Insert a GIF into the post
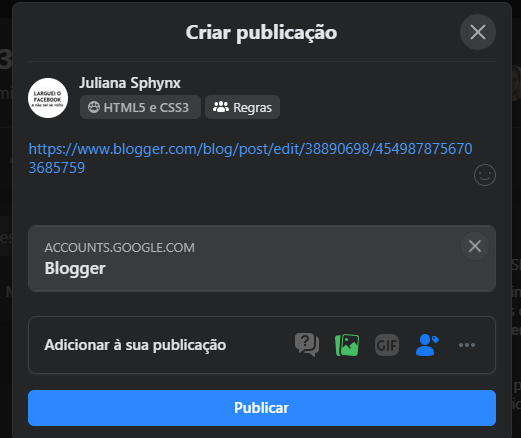 click(387, 345)
